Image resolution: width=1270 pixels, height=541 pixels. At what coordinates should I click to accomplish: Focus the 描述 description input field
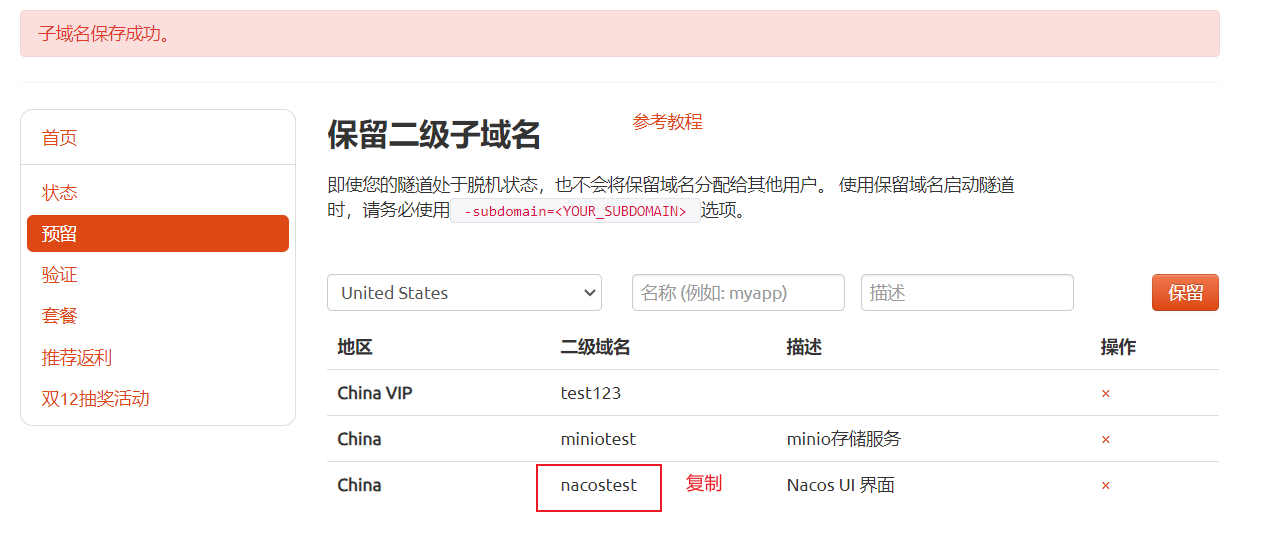pyautogui.click(x=967, y=293)
